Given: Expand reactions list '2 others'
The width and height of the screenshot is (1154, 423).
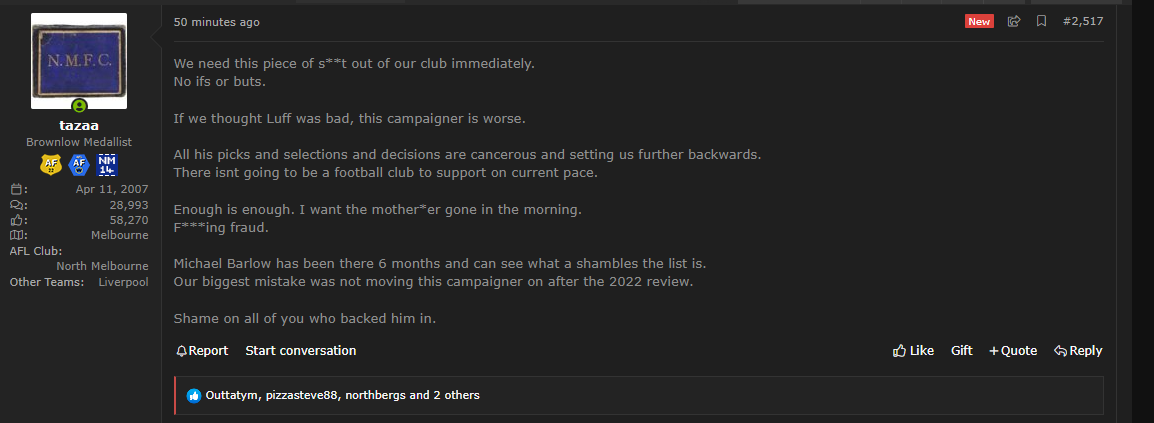Looking at the screenshot, I should click(456, 396).
